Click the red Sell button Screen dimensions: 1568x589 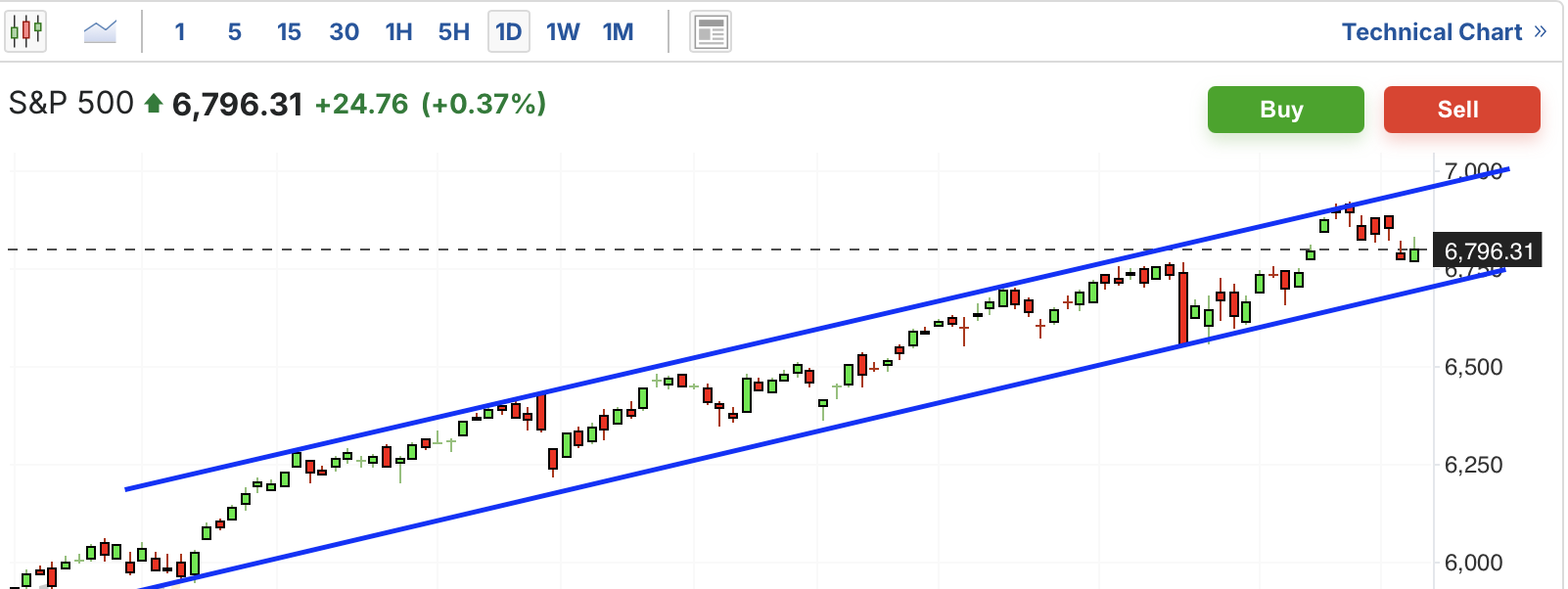pyautogui.click(x=1461, y=110)
